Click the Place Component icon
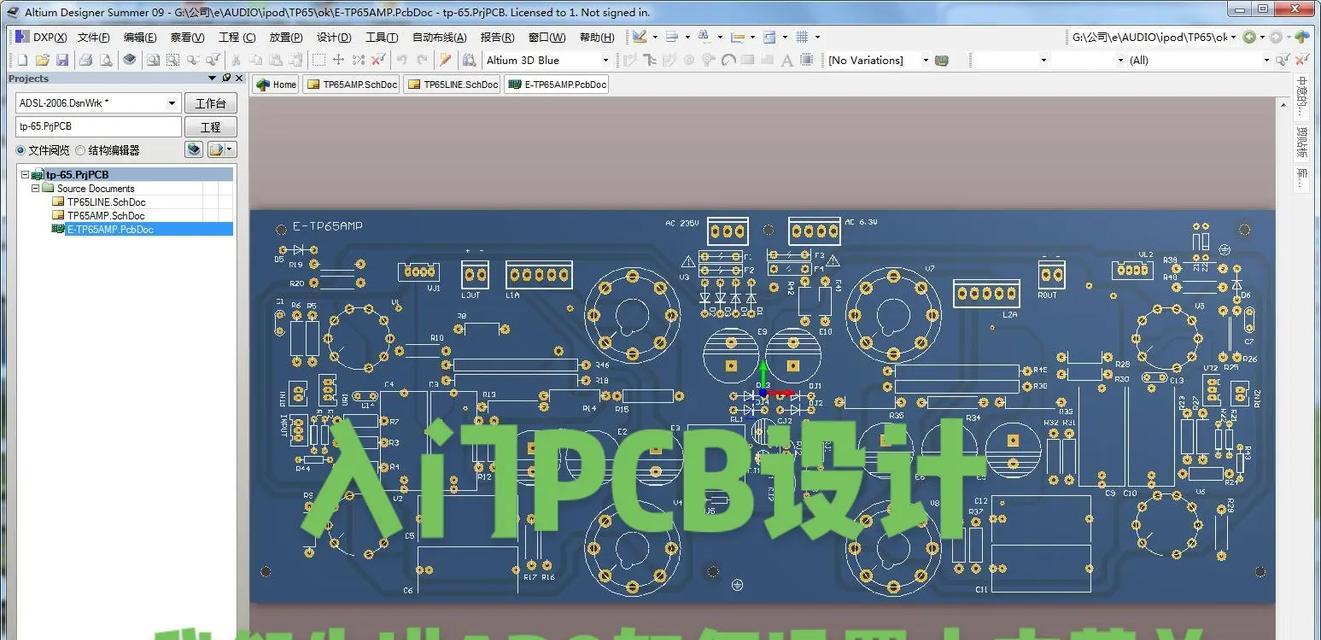This screenshot has width=1321, height=640. click(806, 60)
